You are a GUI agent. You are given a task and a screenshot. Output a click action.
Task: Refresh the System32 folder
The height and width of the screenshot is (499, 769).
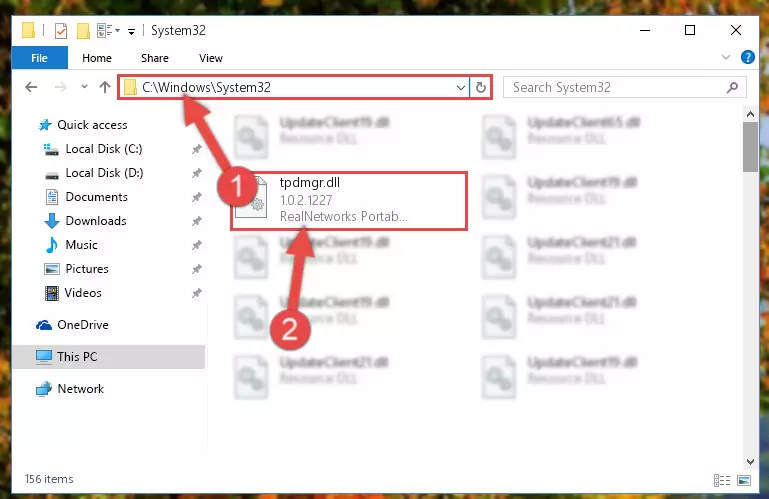[481, 88]
